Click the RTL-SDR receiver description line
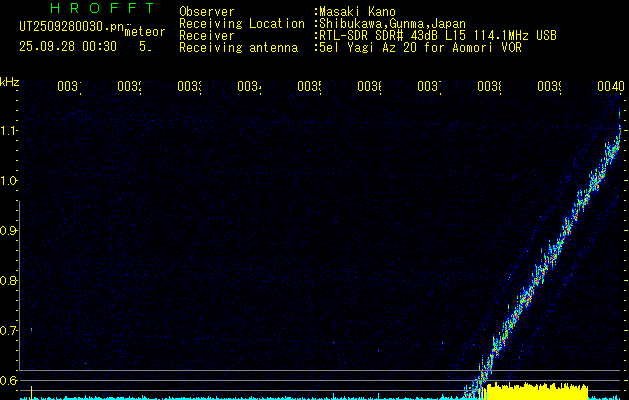 pyautogui.click(x=438, y=35)
